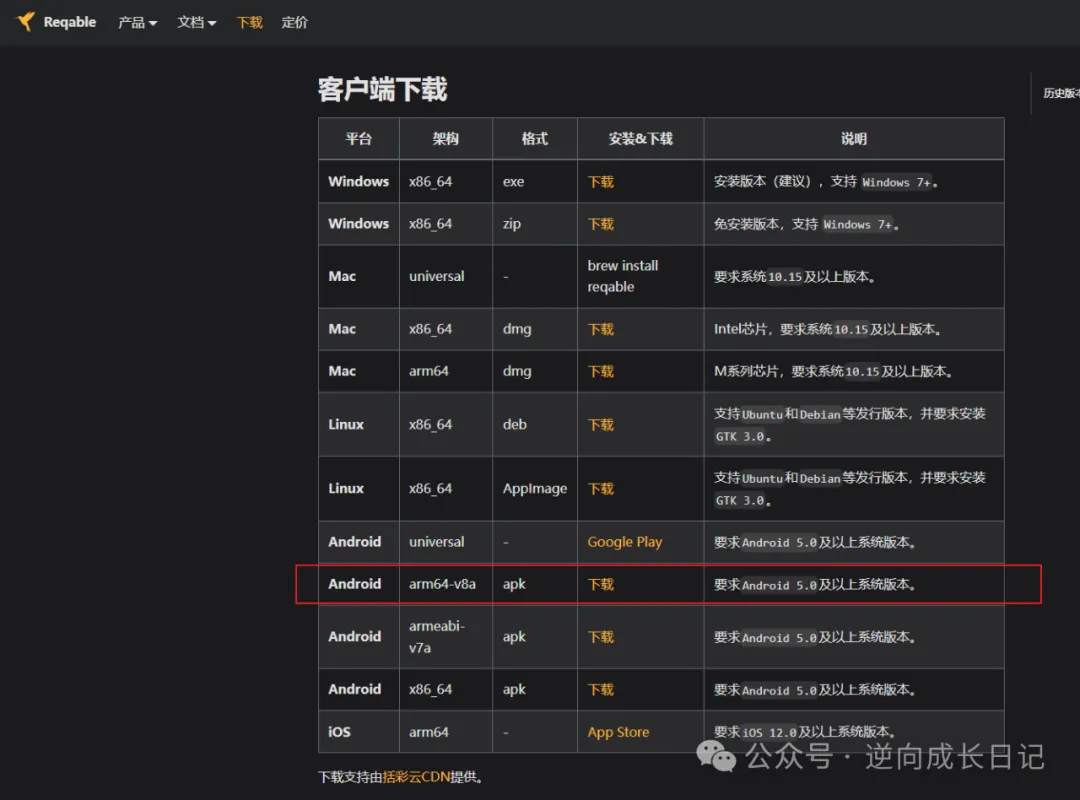Open the 定价 pricing page
The width and height of the screenshot is (1080, 800).
pos(294,23)
